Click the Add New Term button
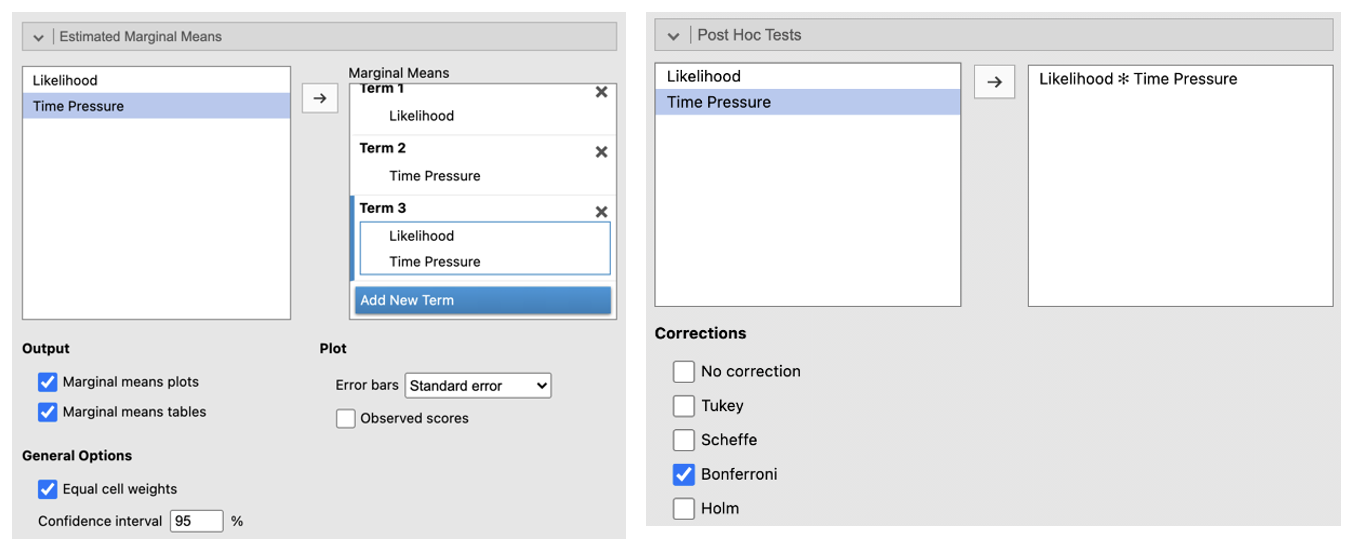 point(482,300)
